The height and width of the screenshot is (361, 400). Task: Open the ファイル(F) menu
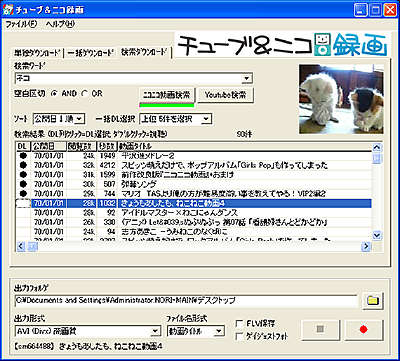point(21,24)
